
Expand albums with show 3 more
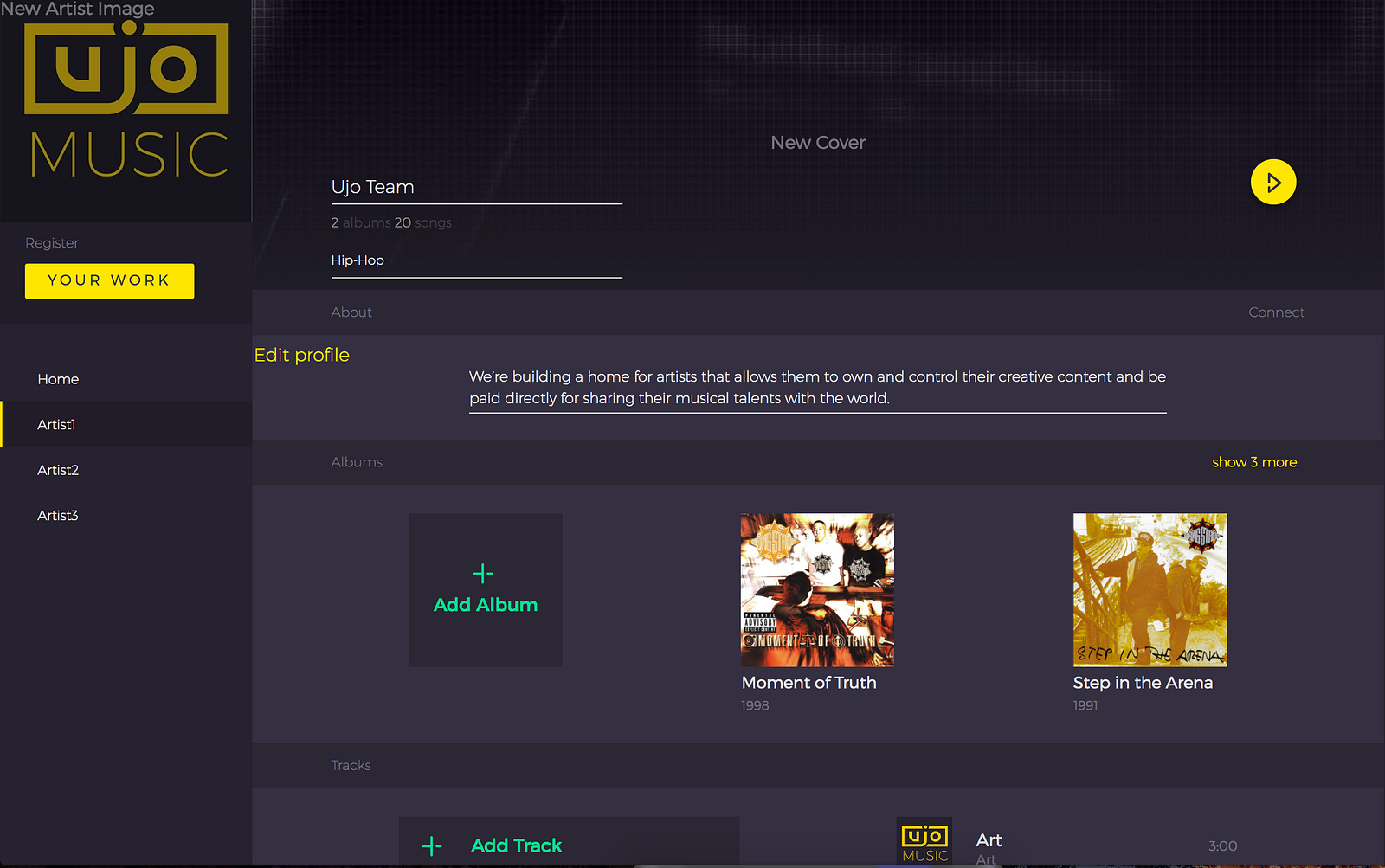pos(1254,462)
